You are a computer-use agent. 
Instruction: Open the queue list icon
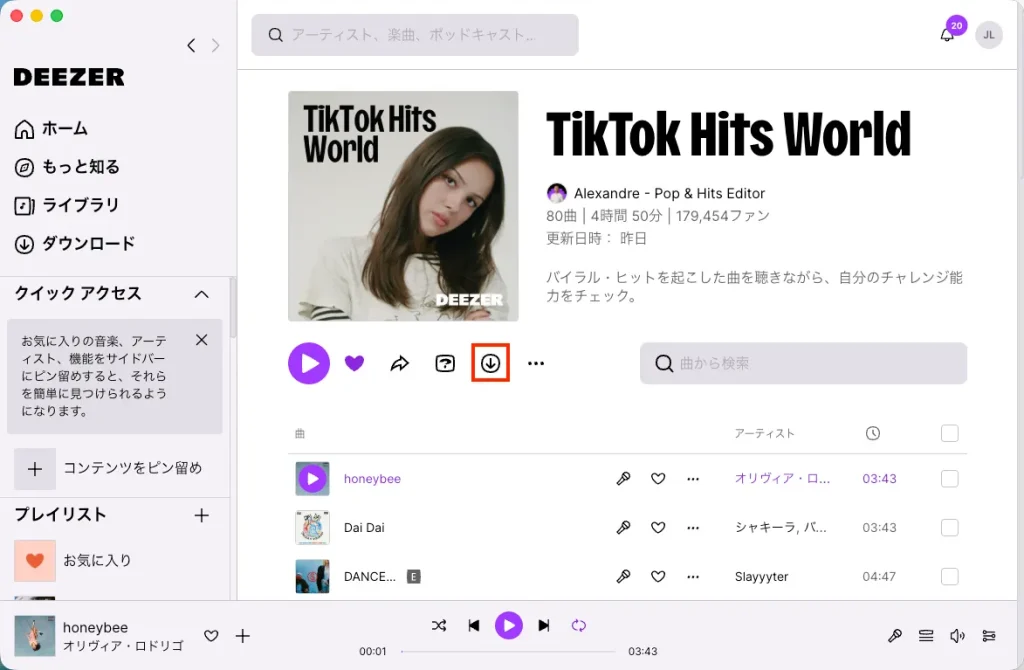(x=926, y=635)
